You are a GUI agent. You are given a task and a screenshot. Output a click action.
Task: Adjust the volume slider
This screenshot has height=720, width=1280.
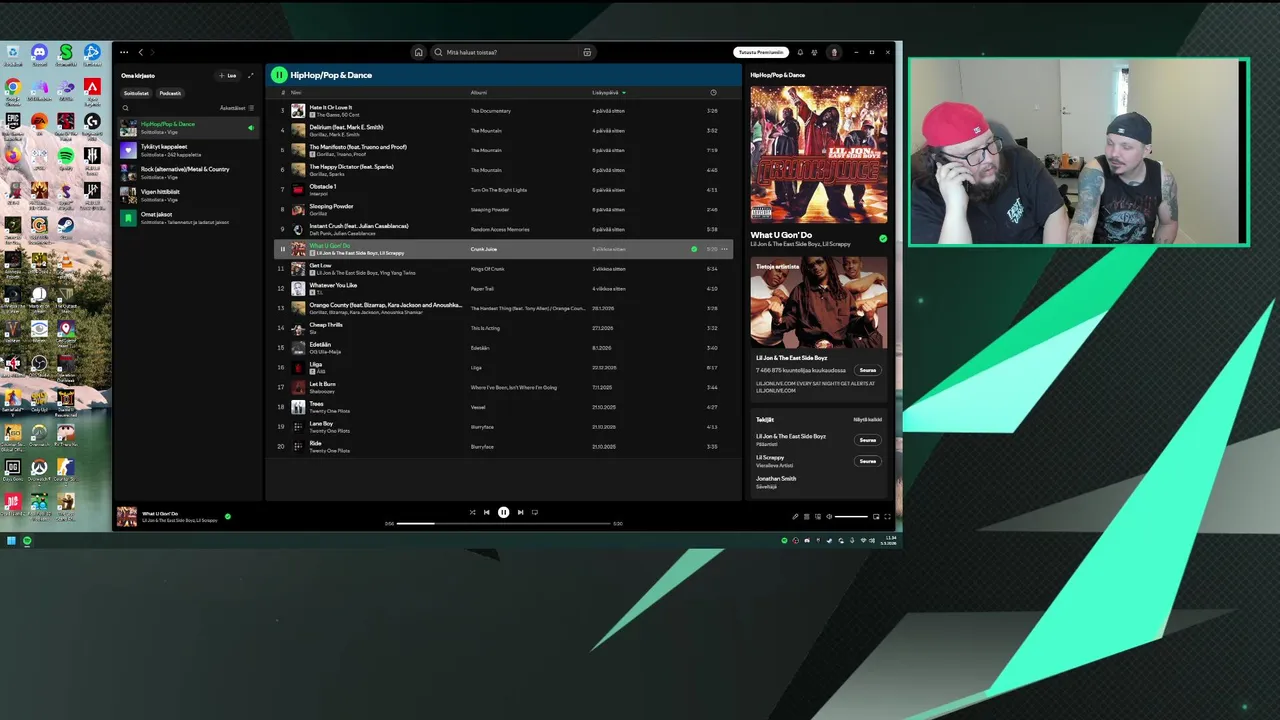point(851,516)
